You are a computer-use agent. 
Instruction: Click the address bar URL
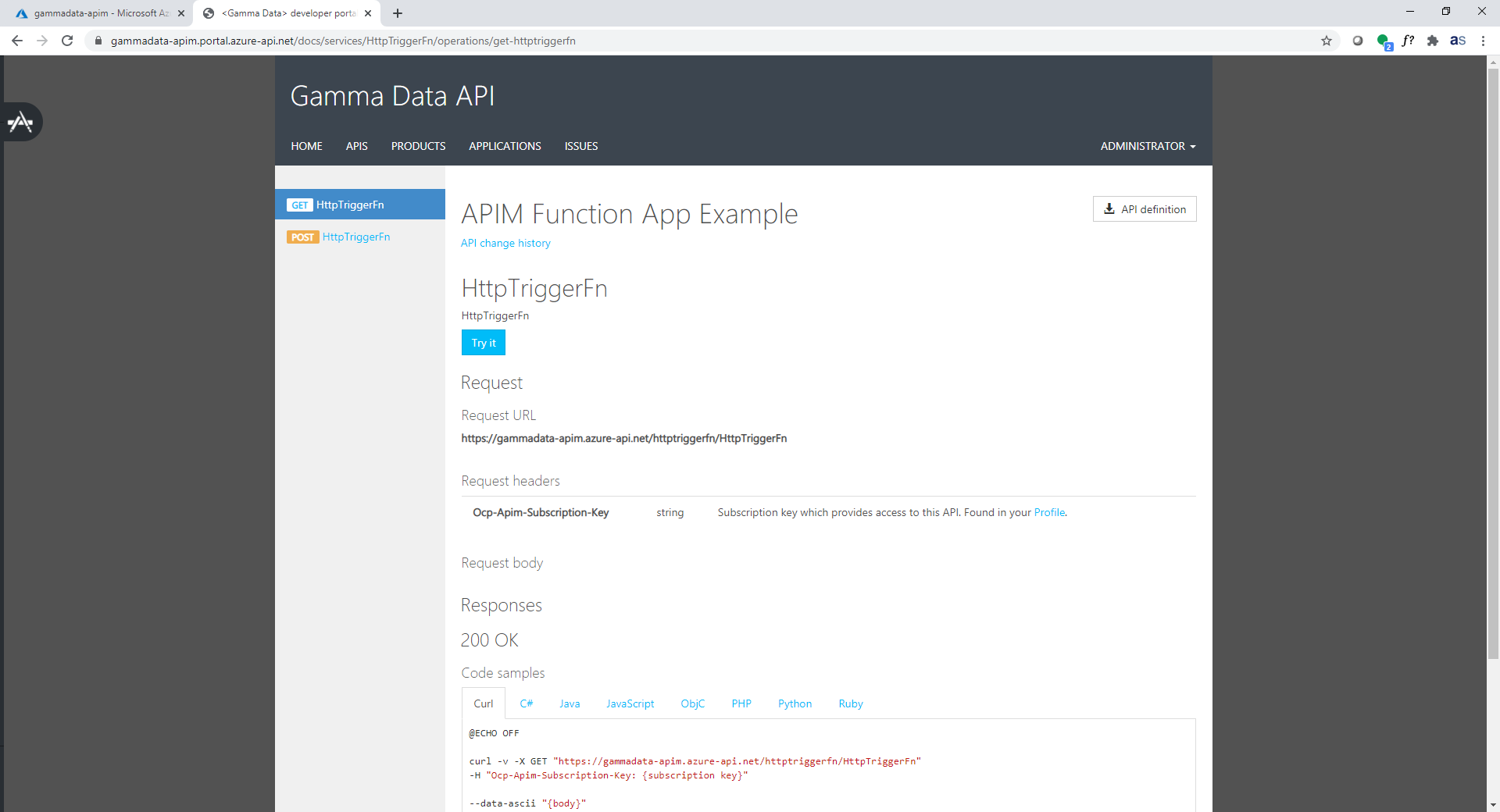(x=343, y=41)
